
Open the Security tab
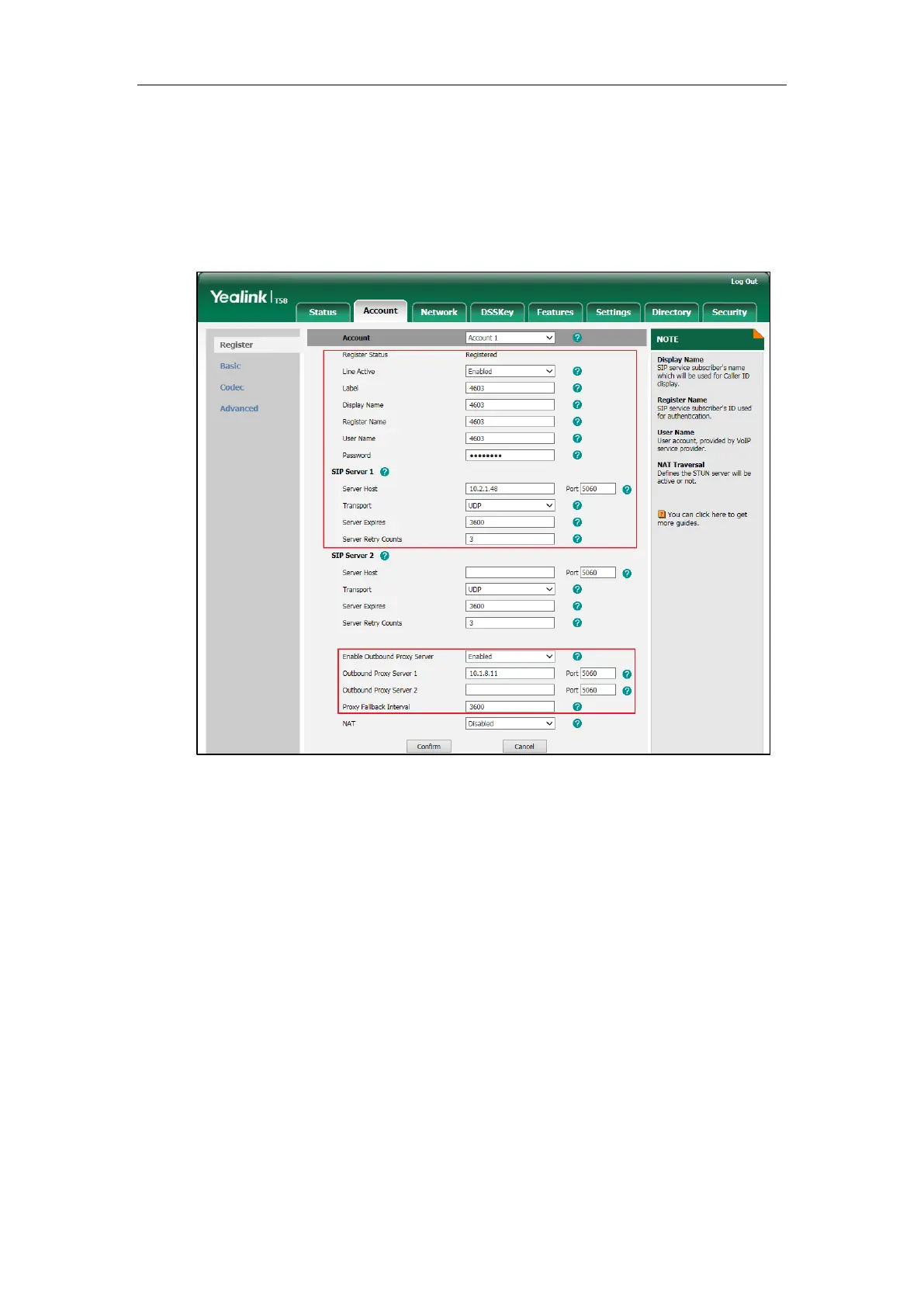coord(729,312)
